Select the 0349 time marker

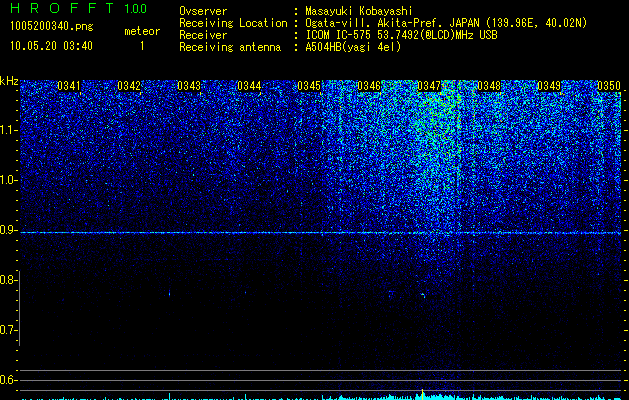[x=549, y=86]
